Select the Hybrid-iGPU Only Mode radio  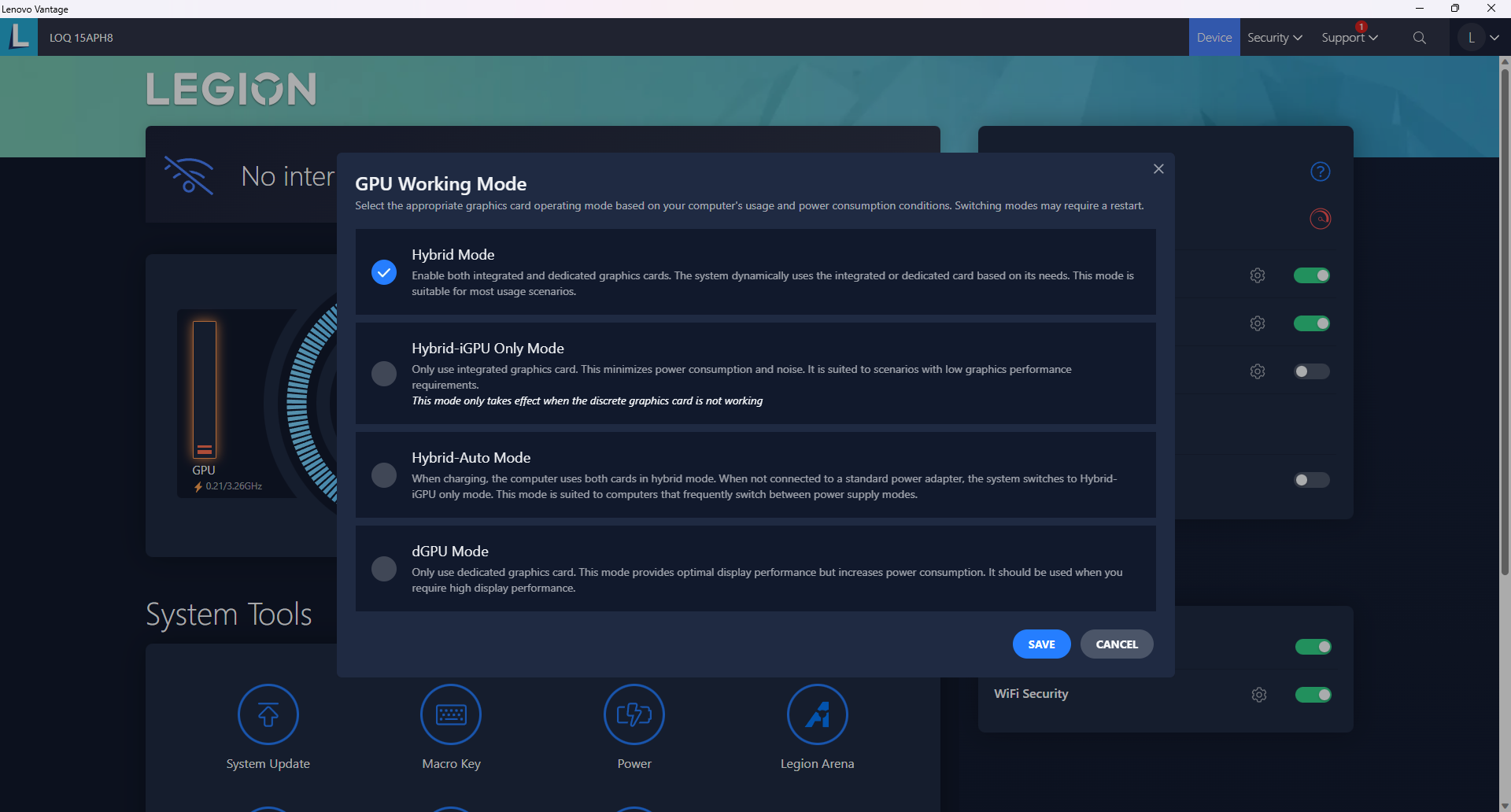[384, 374]
